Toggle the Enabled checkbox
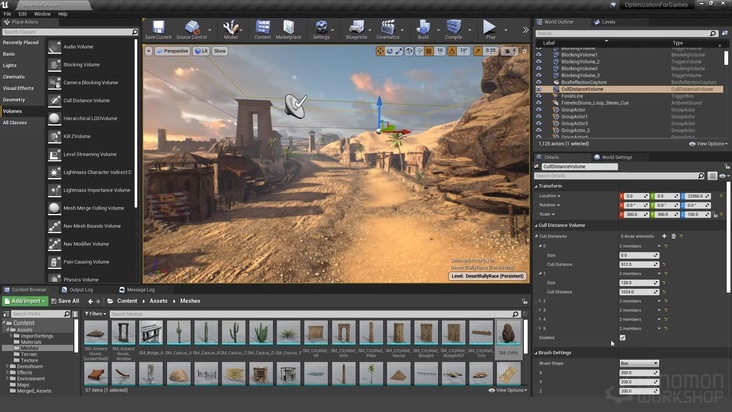This screenshot has height=412, width=732. coord(622,337)
